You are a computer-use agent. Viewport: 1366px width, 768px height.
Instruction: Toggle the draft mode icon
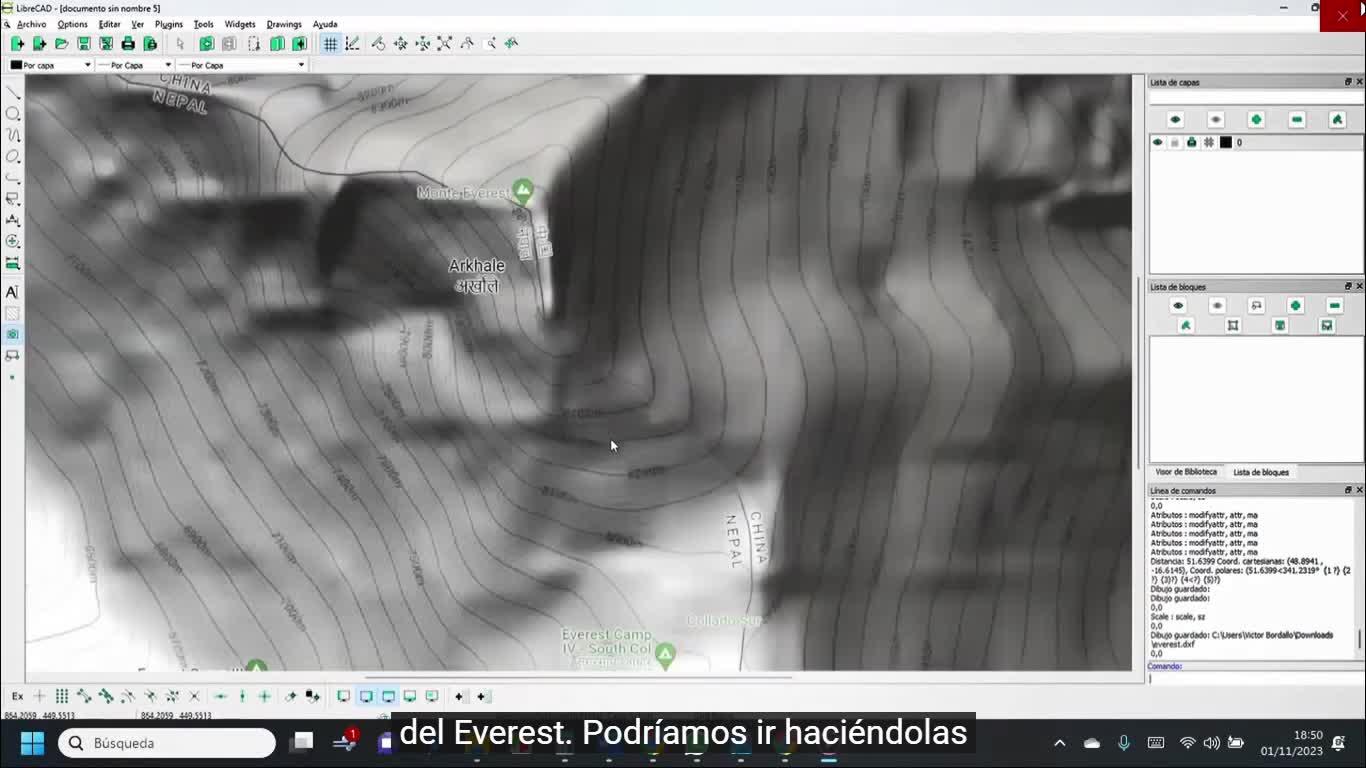coord(352,44)
